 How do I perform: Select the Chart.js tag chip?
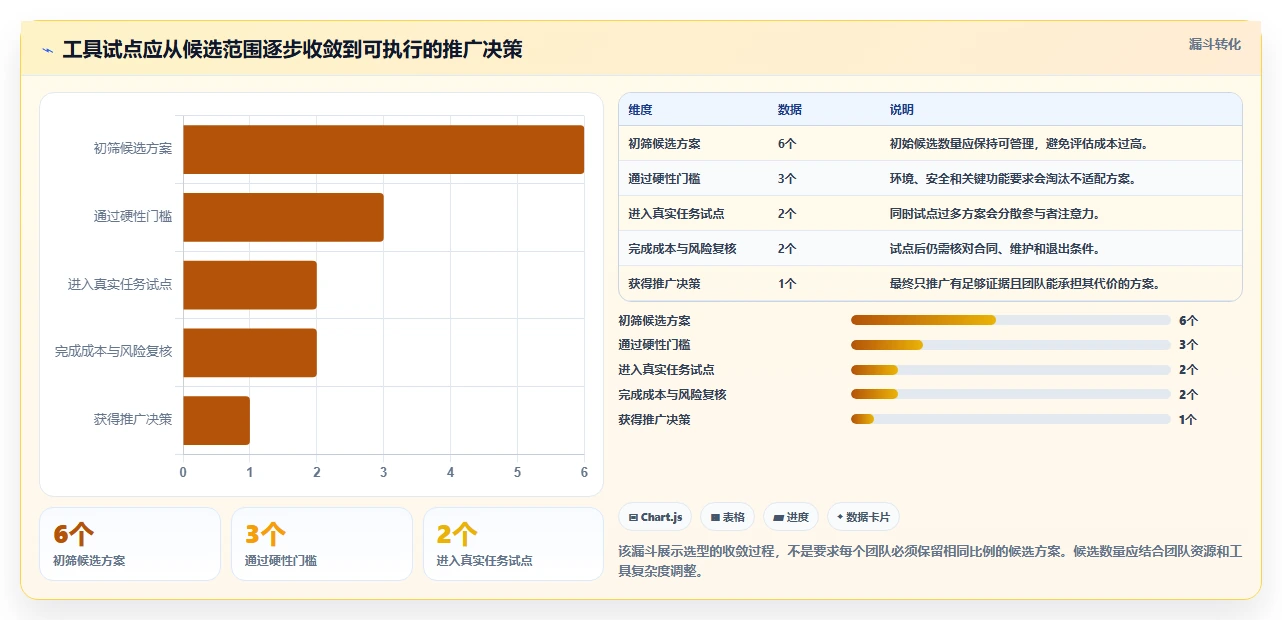[x=656, y=517]
